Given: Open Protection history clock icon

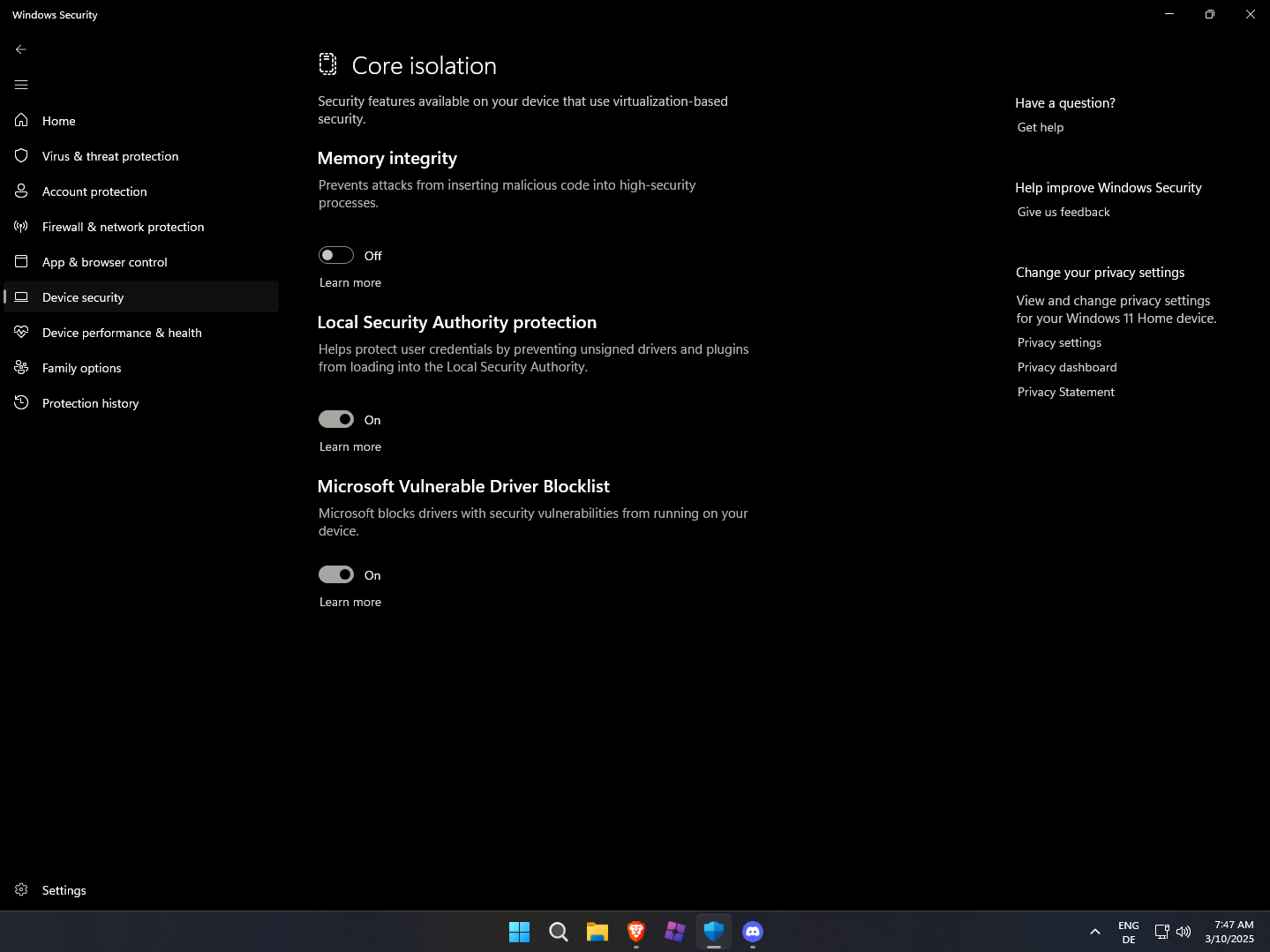Looking at the screenshot, I should (x=21, y=403).
